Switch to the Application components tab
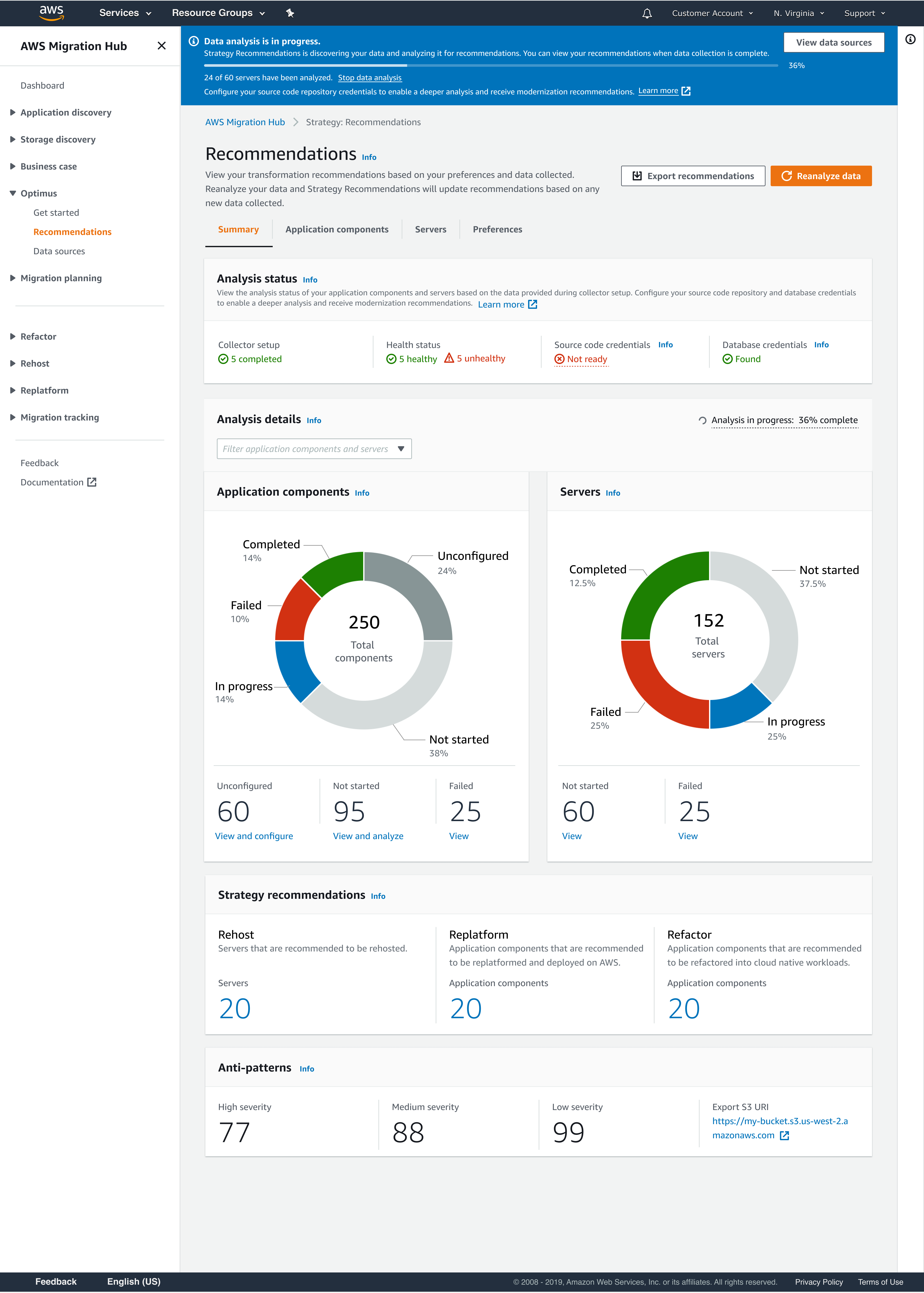Viewport: 924px width, 1293px height. 337,229
